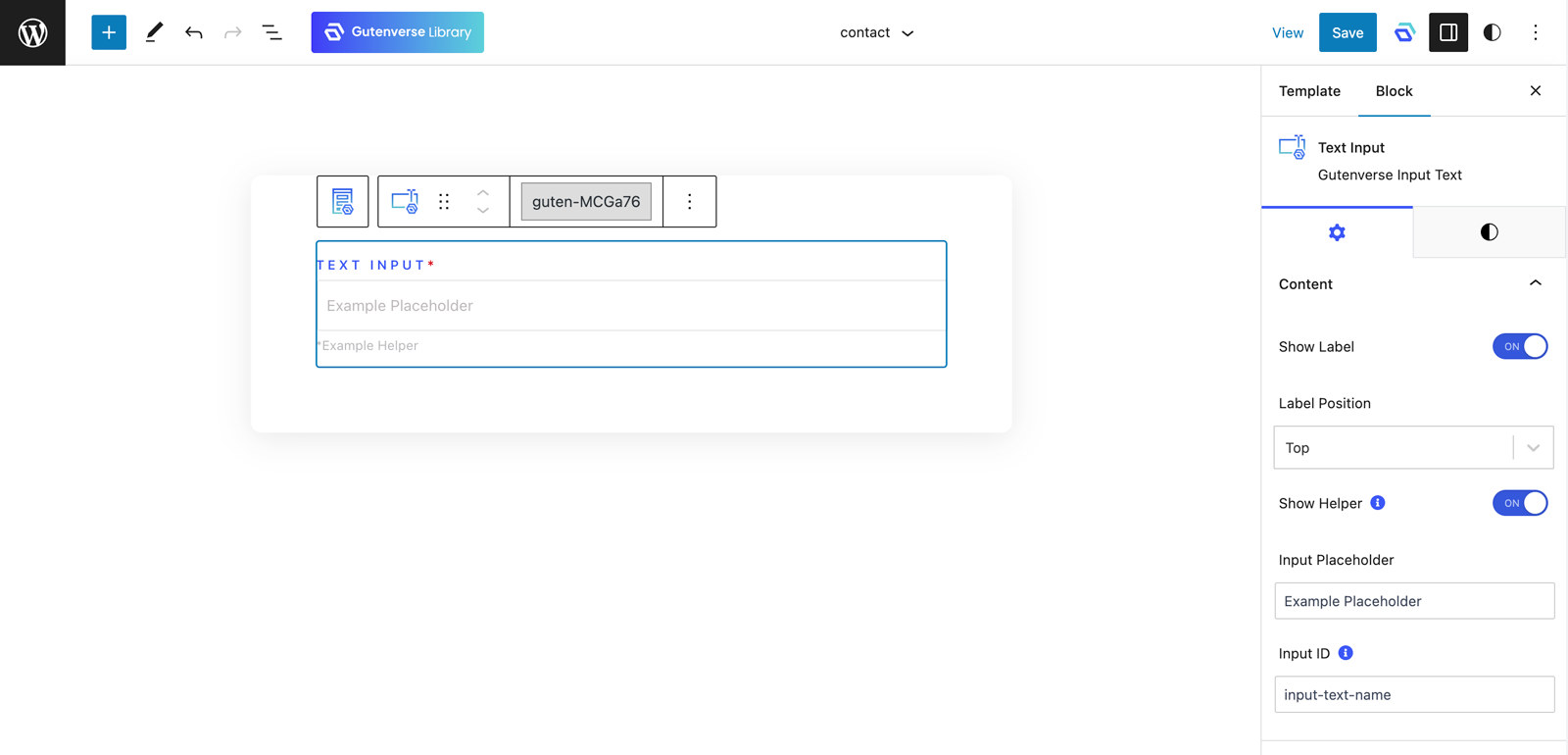Collapse the Content section
This screenshot has height=755, width=1568.
tap(1413, 284)
